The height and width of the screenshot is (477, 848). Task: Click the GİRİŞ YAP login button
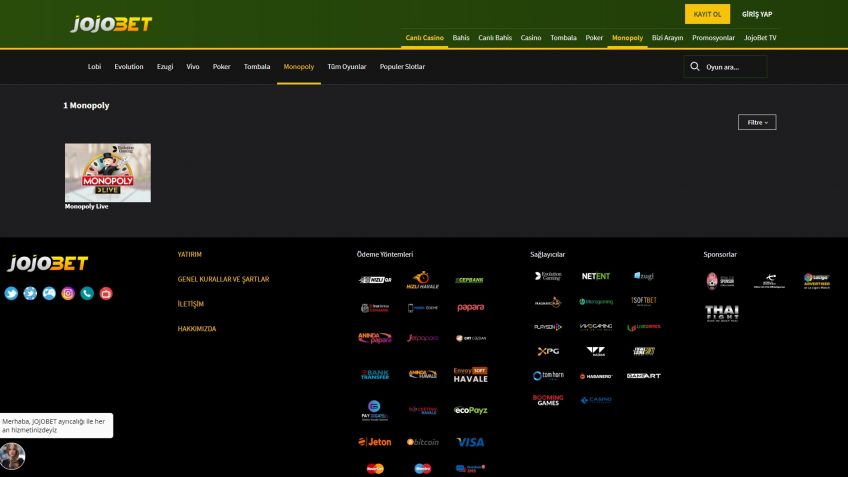pos(757,14)
